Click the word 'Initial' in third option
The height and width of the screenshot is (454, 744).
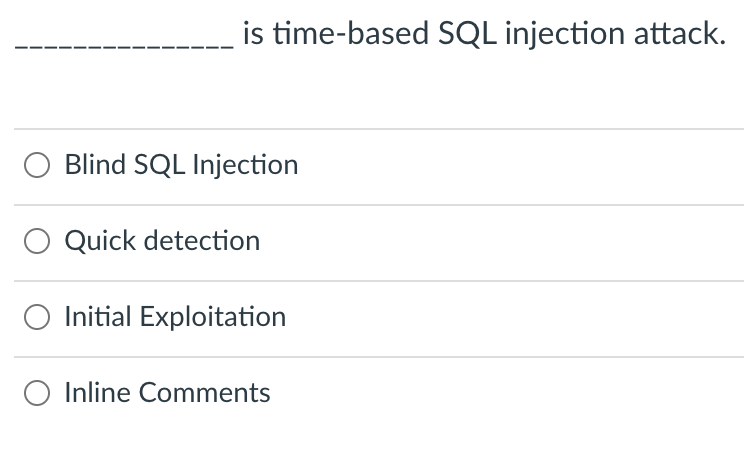[98, 316]
